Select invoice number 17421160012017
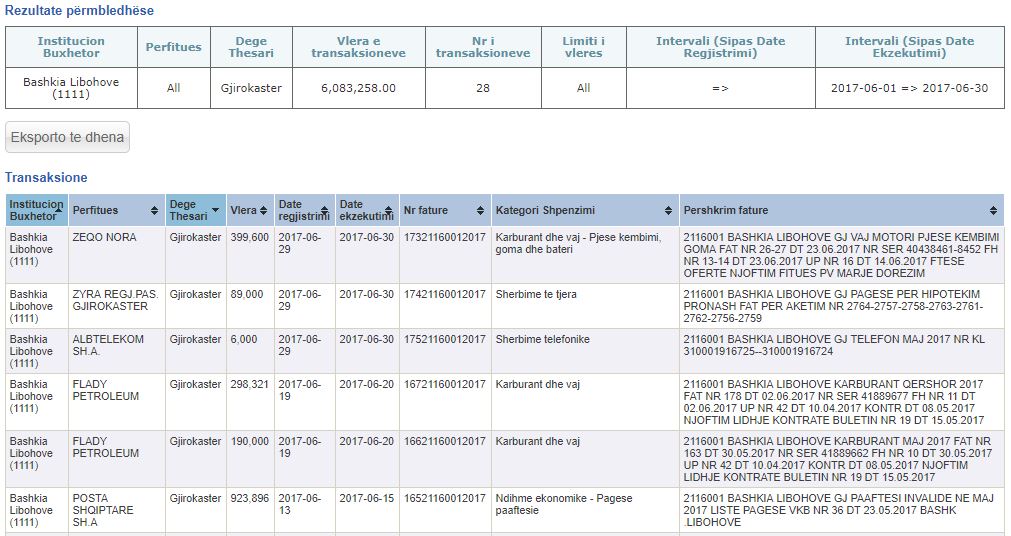Image resolution: width=1011 pixels, height=536 pixels. point(445,294)
